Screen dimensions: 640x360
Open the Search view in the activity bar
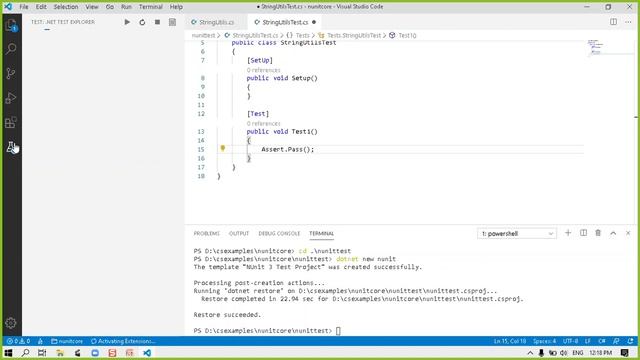point(11,49)
